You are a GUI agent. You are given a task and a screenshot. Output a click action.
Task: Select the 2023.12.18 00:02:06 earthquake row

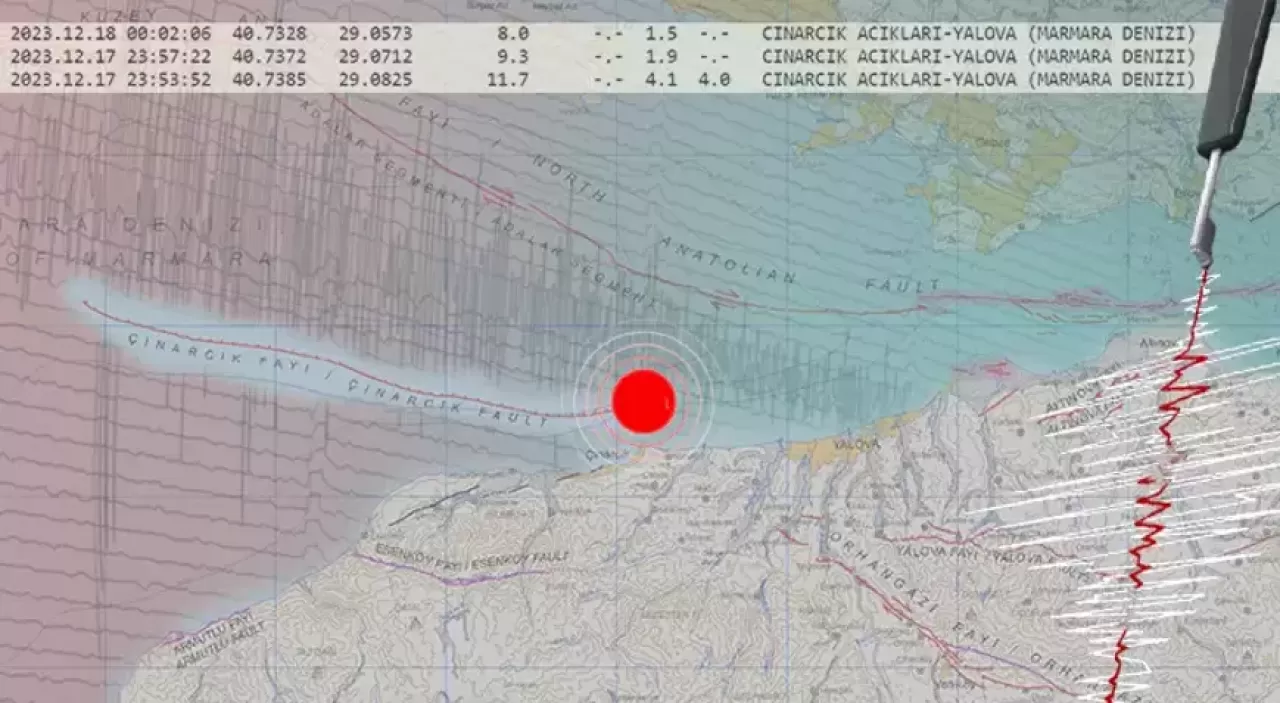[600, 33]
